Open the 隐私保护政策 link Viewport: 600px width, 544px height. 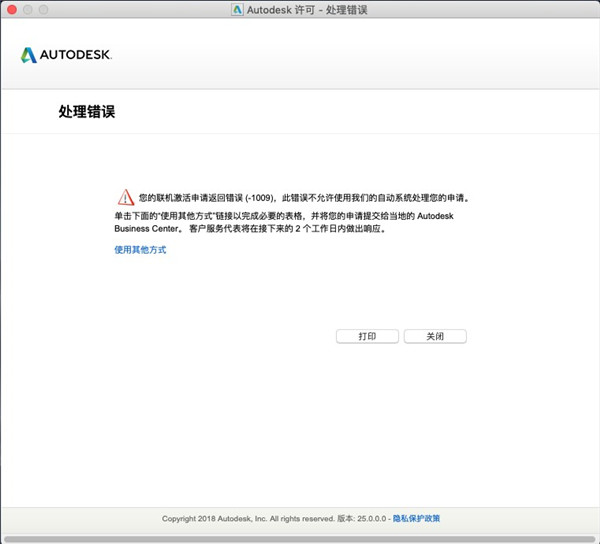[x=416, y=518]
